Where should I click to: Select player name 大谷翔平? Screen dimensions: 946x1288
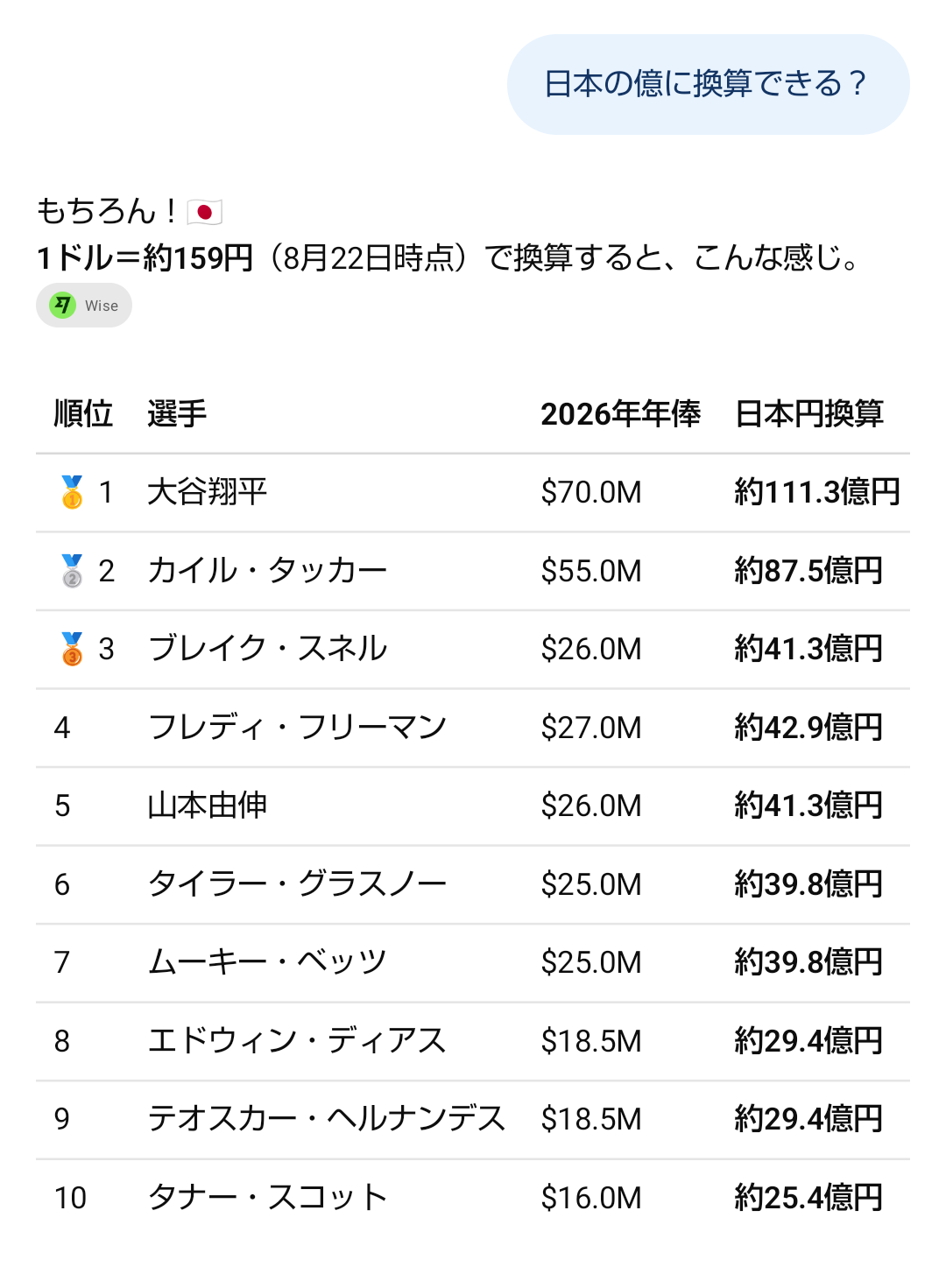pyautogui.click(x=207, y=492)
